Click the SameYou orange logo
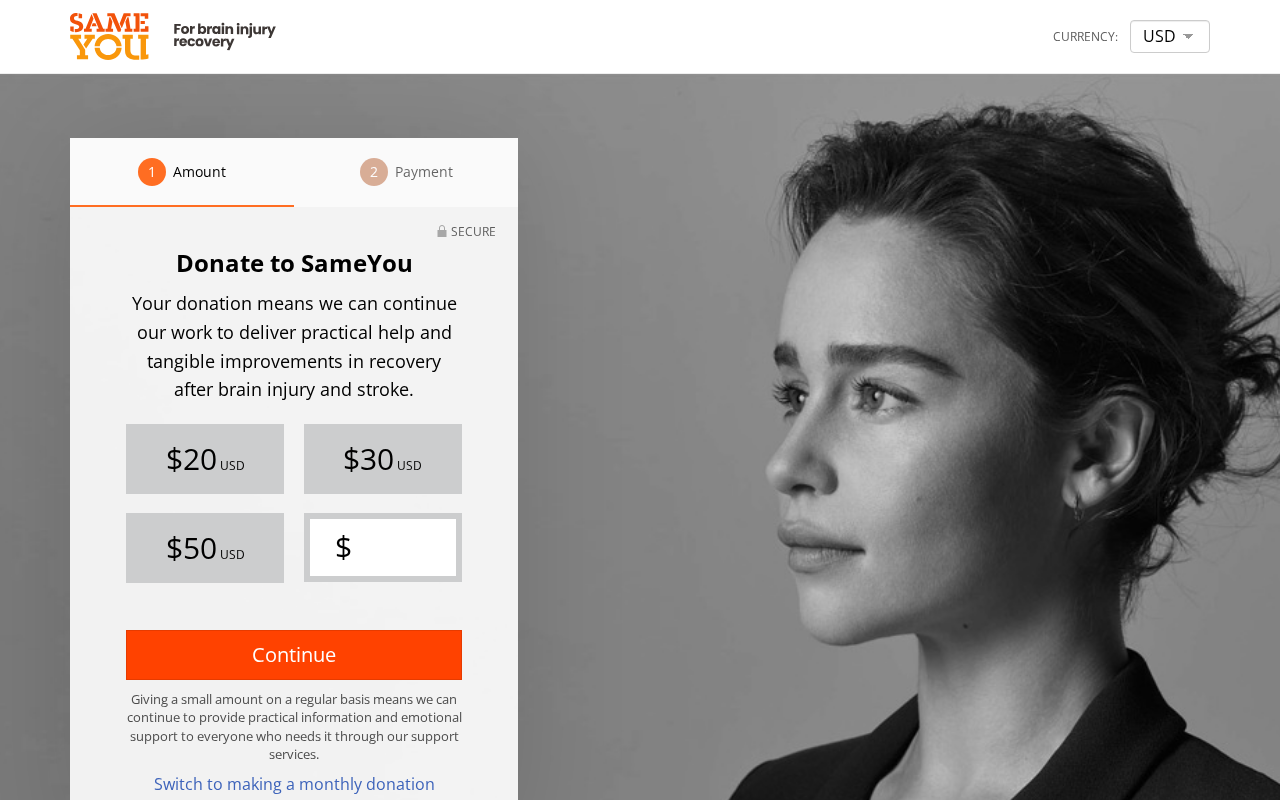Image resolution: width=1280 pixels, height=800 pixels. tap(109, 36)
